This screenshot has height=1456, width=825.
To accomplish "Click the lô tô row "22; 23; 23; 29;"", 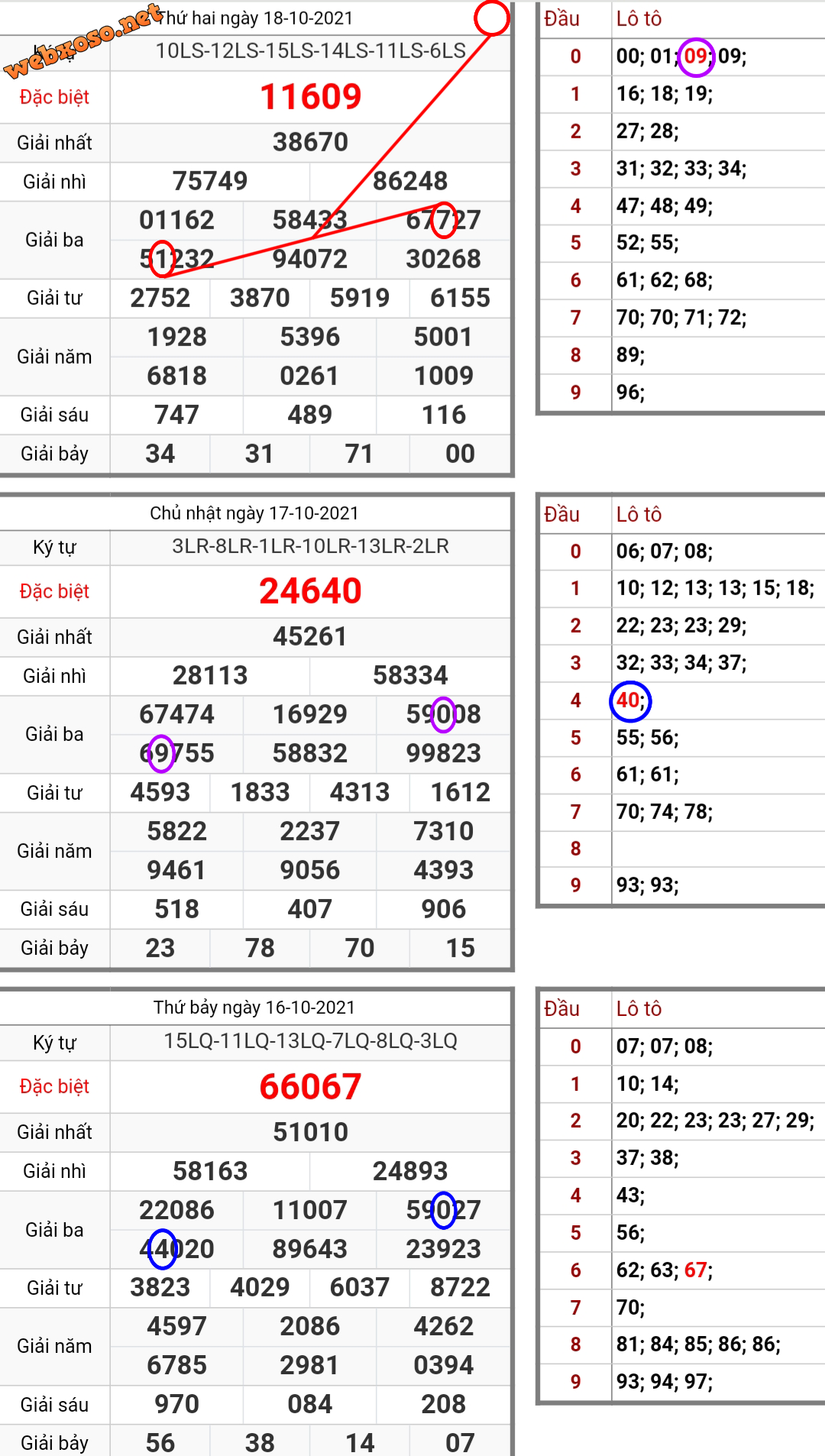I will [681, 626].
